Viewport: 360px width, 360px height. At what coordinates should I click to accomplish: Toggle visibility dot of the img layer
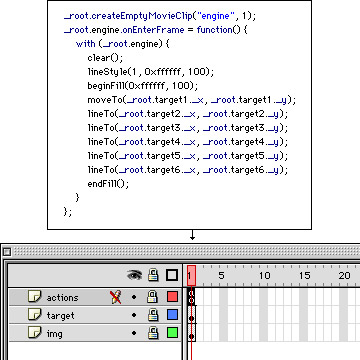134,333
